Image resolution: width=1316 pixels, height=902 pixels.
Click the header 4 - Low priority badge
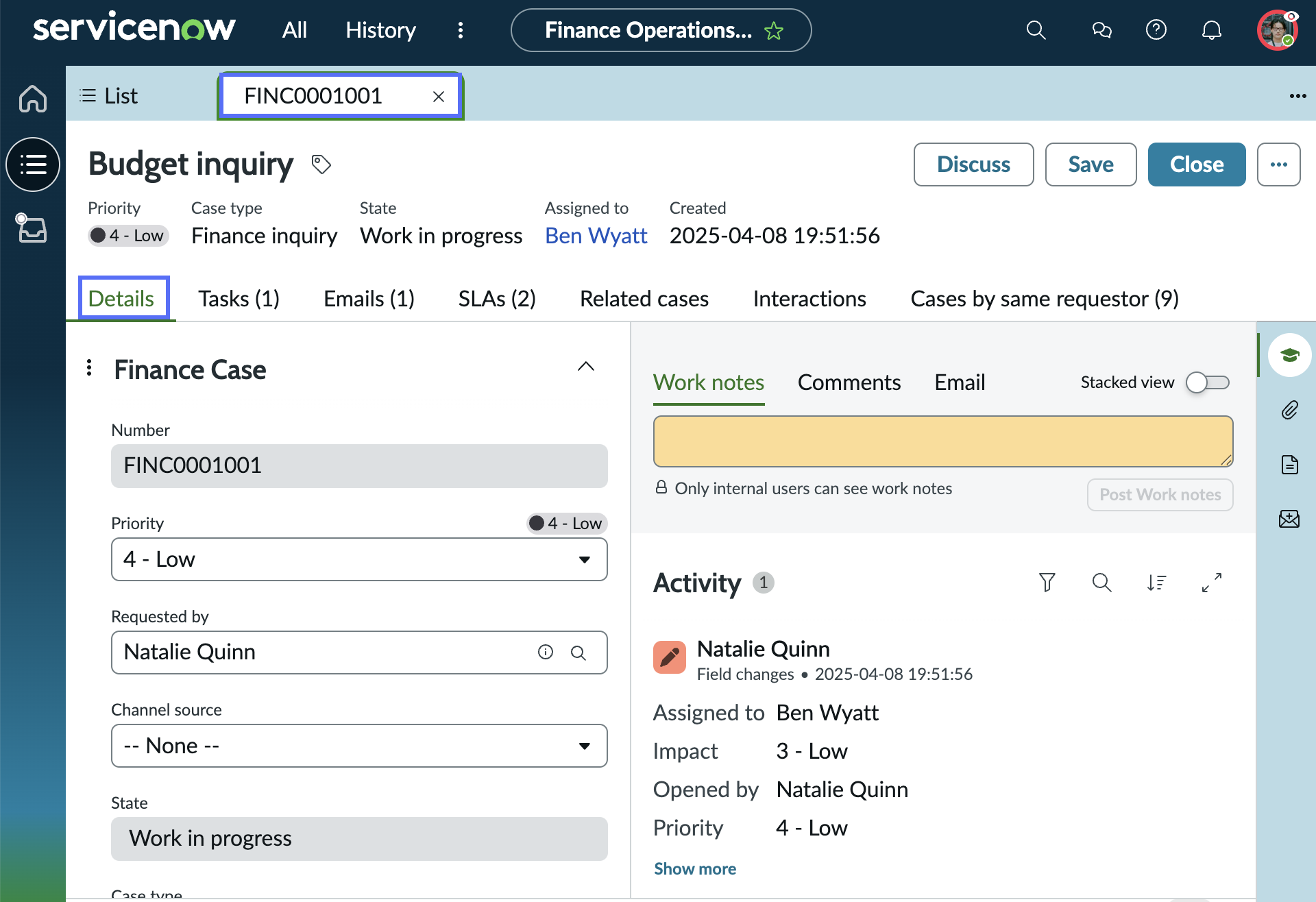pyautogui.click(x=128, y=236)
